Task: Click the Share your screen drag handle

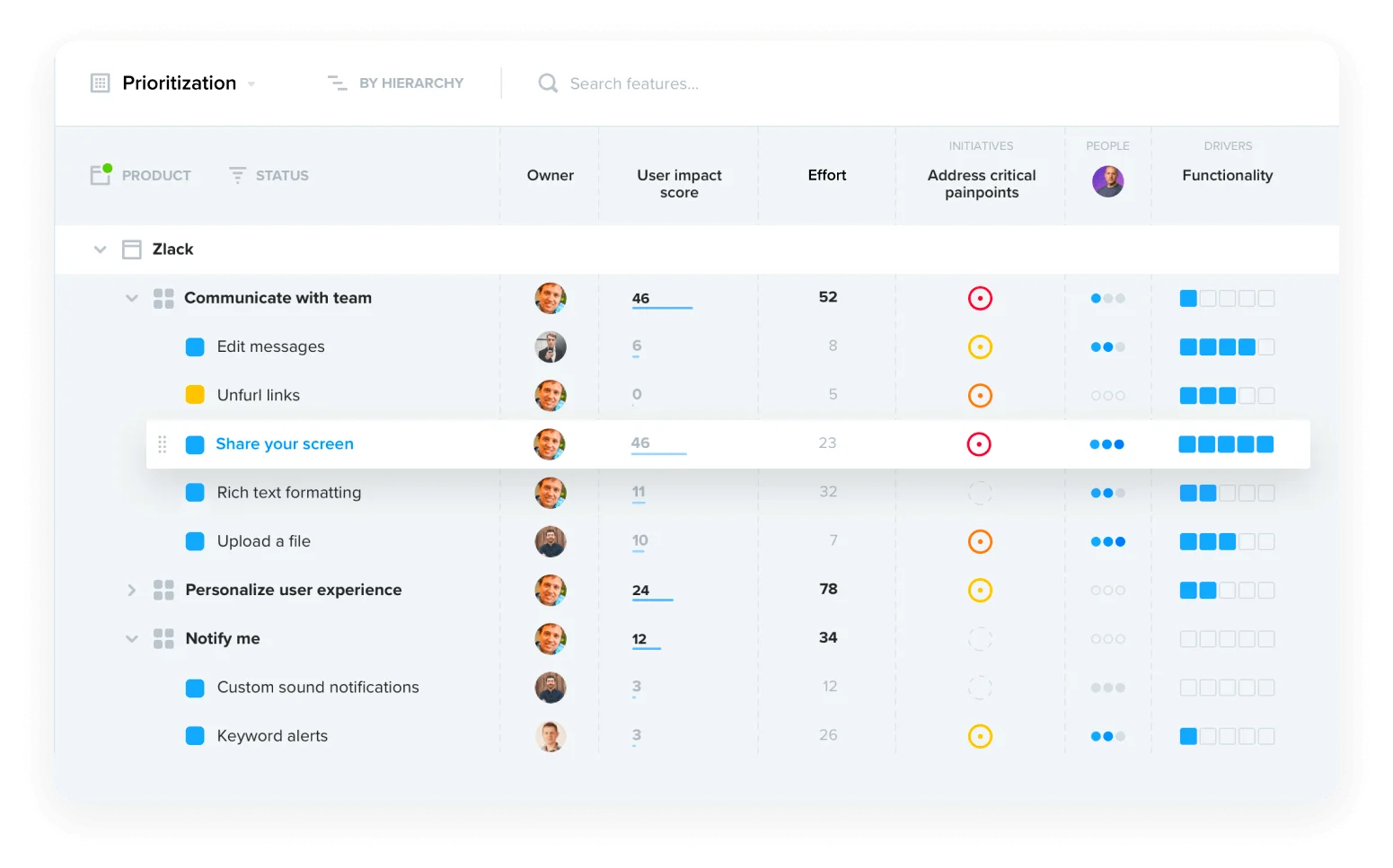Action: [163, 444]
